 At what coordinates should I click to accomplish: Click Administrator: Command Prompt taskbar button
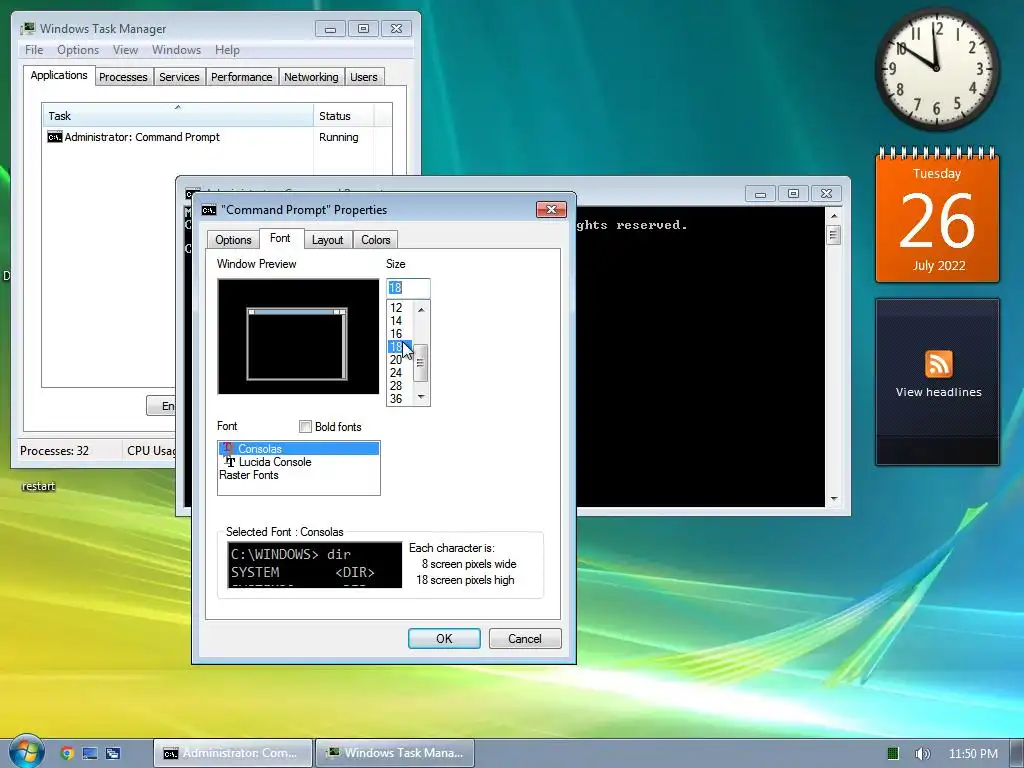pos(234,753)
